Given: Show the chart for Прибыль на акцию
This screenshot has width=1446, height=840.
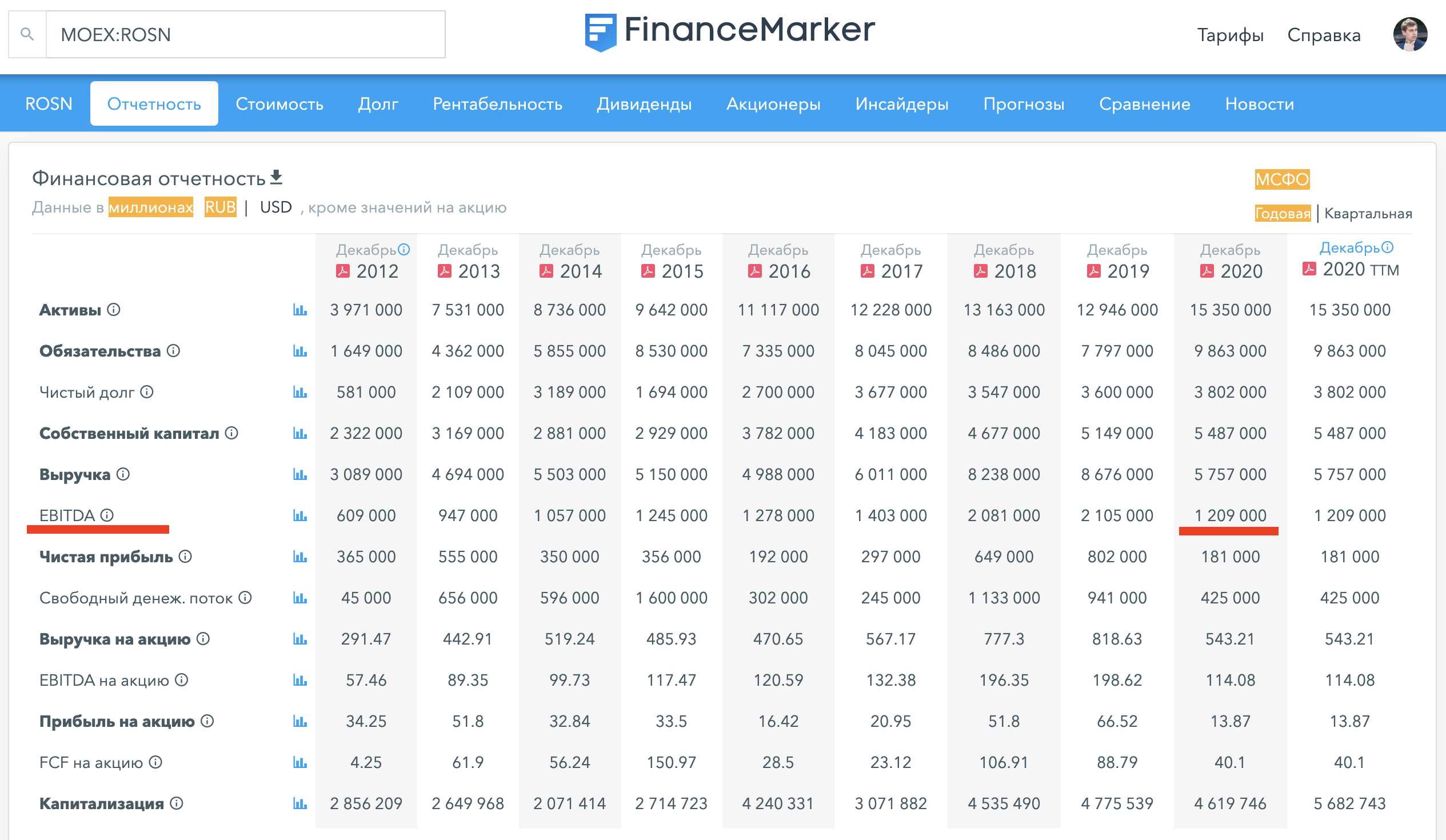Looking at the screenshot, I should click(300, 721).
